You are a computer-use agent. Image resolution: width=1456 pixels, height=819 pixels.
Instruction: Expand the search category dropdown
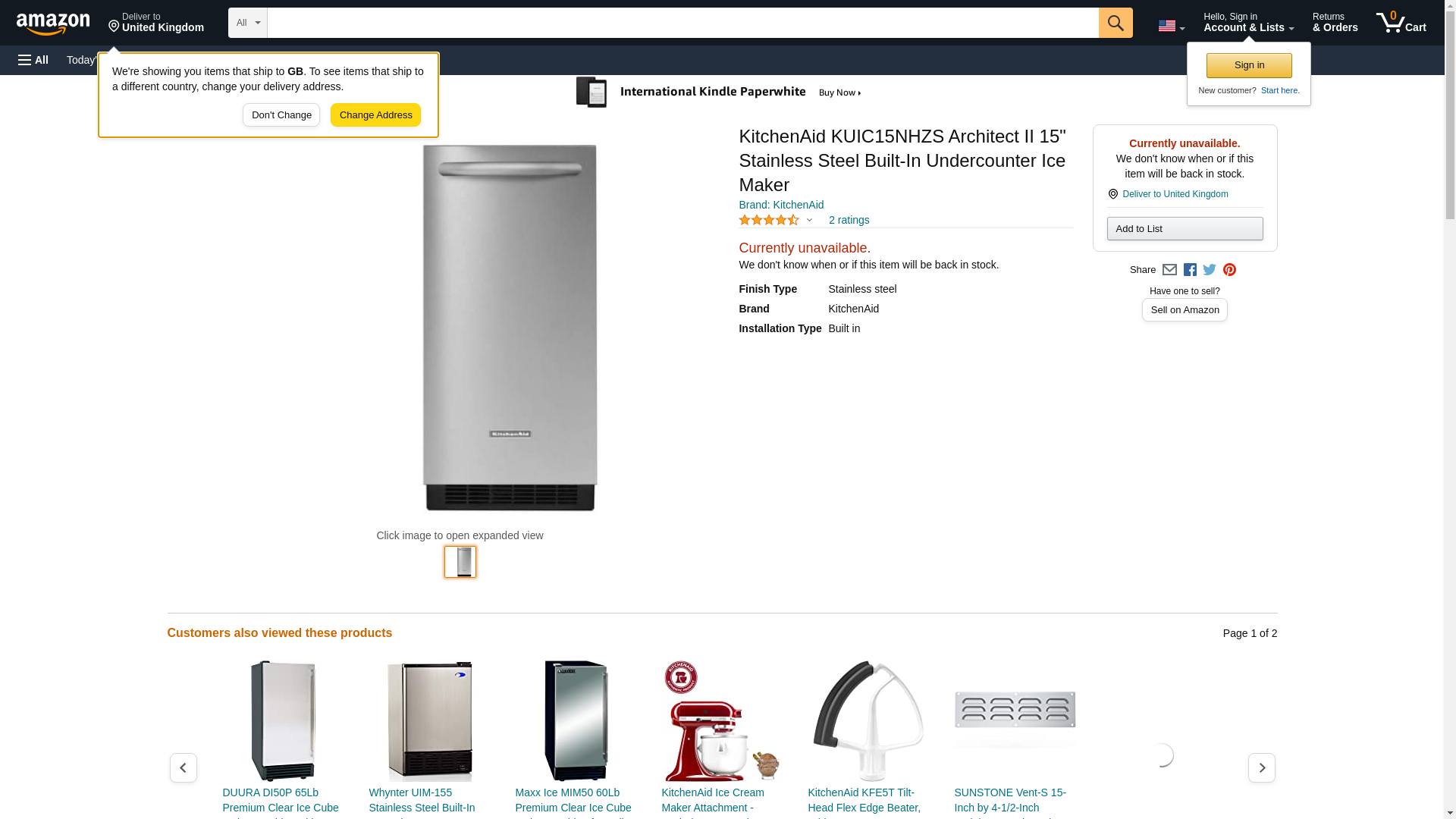[247, 23]
